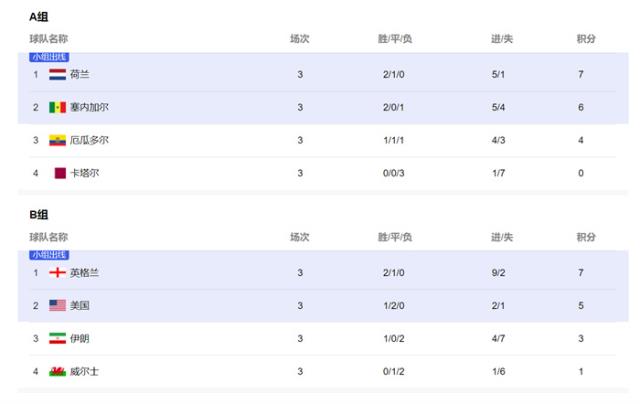The width and height of the screenshot is (640, 404).
Task: Open team 卡塔尔 page
Action: [84, 173]
